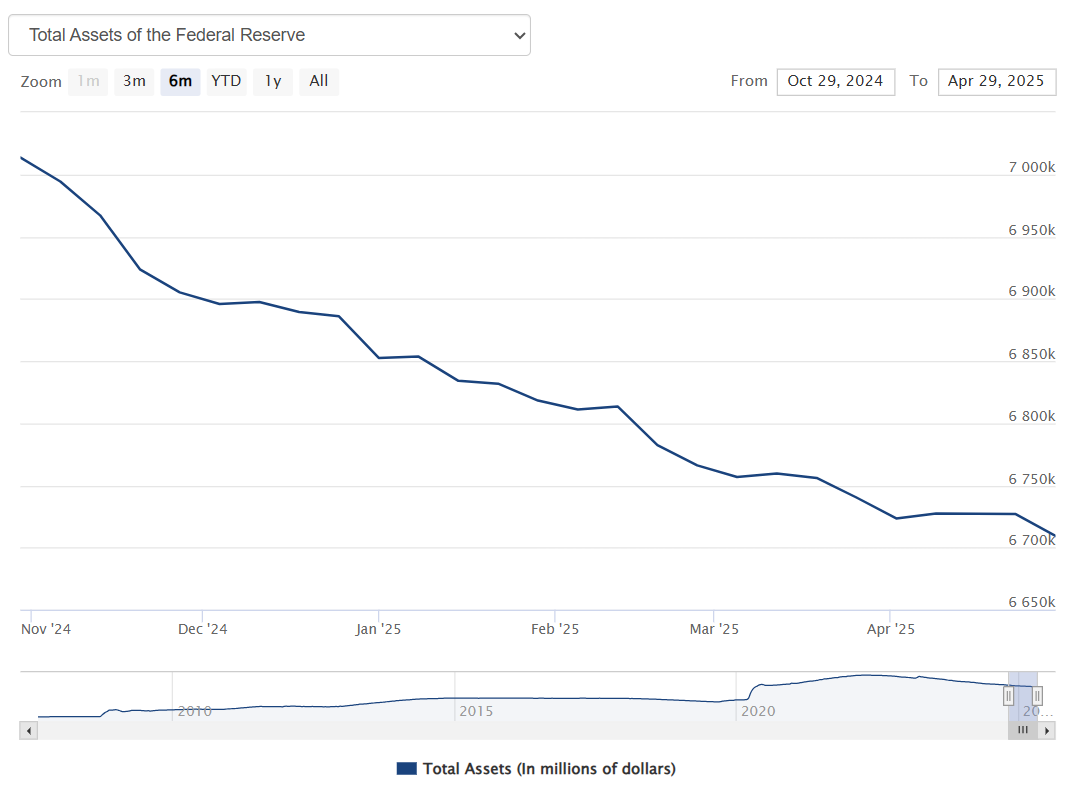Image resolution: width=1077 pixels, height=786 pixels.
Task: Click the 7 000k y-axis label
Action: point(1032,168)
